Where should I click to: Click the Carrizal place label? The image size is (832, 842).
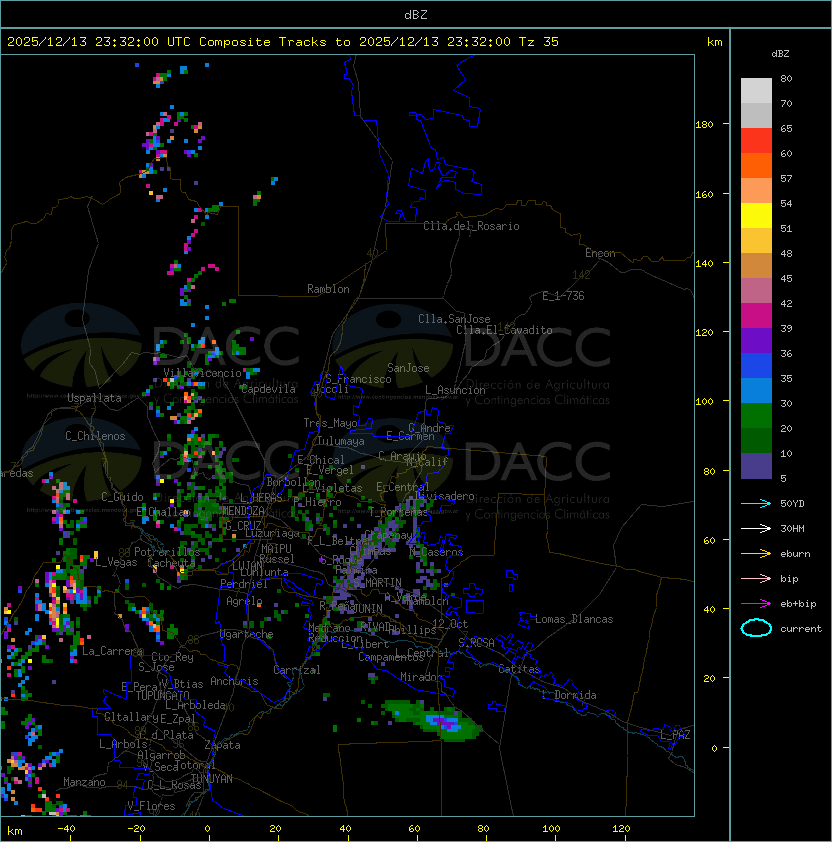point(297,670)
